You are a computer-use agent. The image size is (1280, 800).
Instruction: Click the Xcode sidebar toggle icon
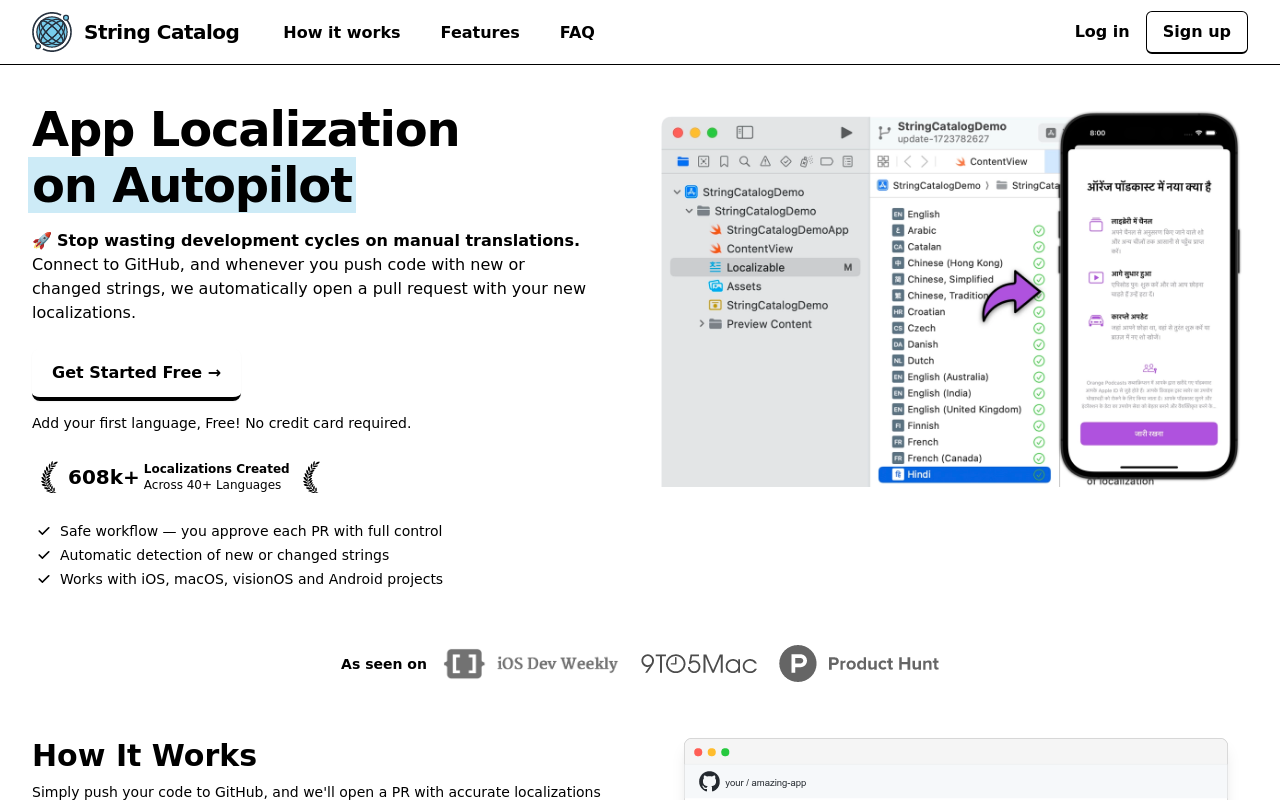coord(744,132)
